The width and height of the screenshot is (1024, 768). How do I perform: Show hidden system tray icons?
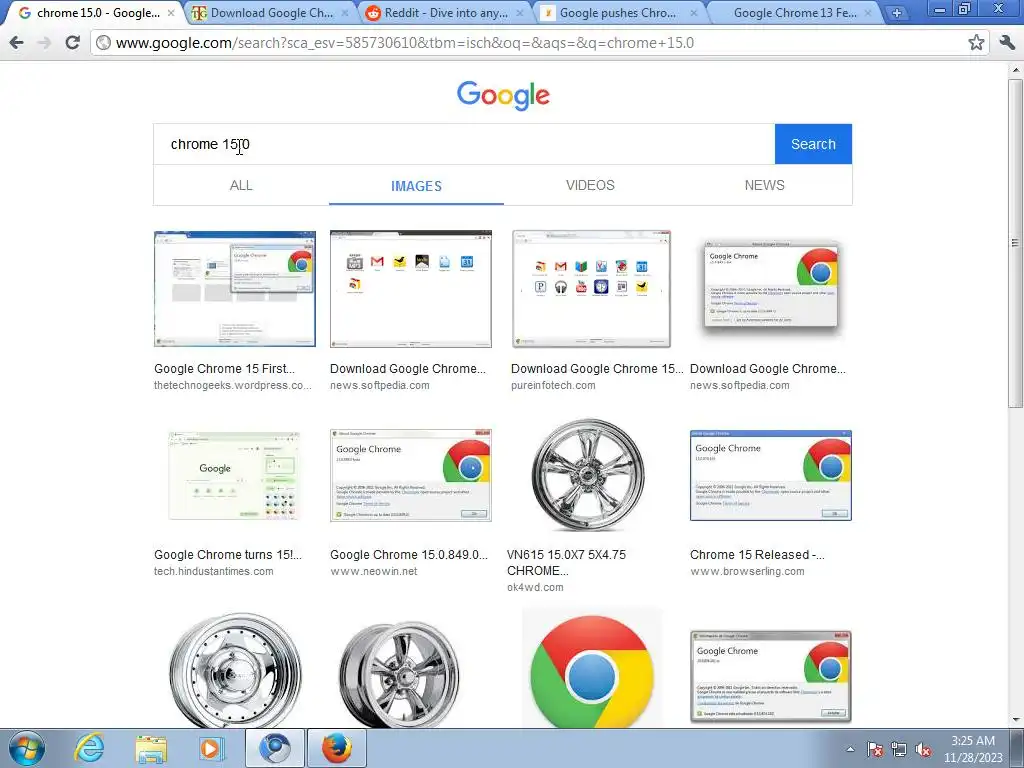tap(850, 750)
